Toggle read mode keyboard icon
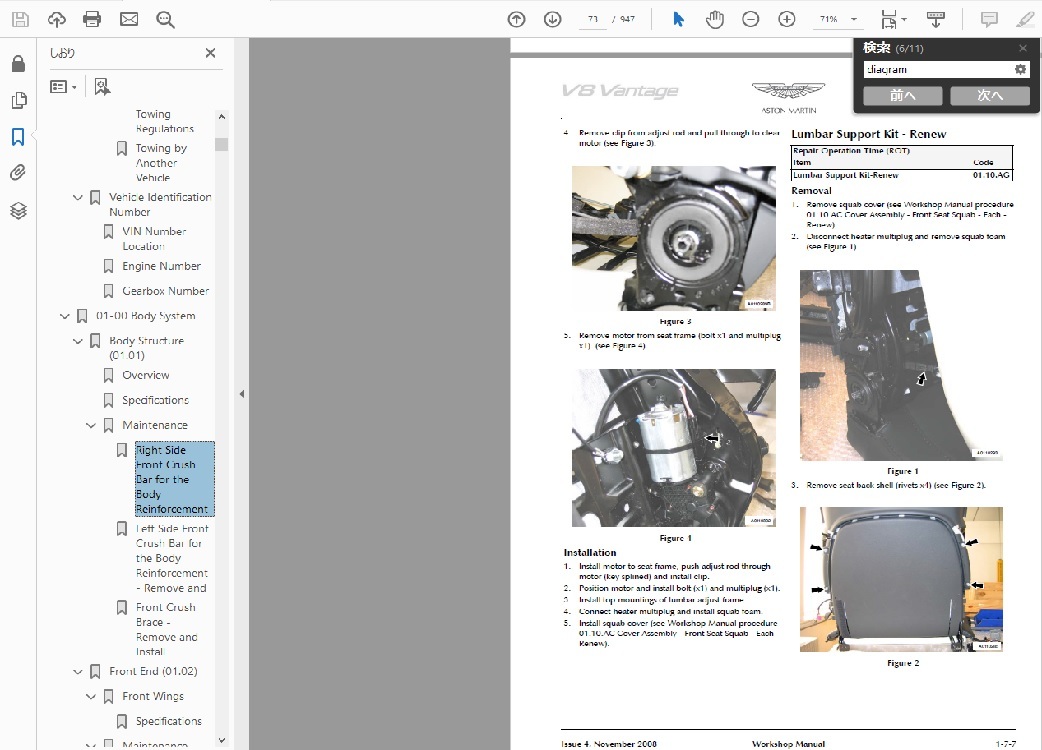The image size is (1042, 750). [936, 19]
